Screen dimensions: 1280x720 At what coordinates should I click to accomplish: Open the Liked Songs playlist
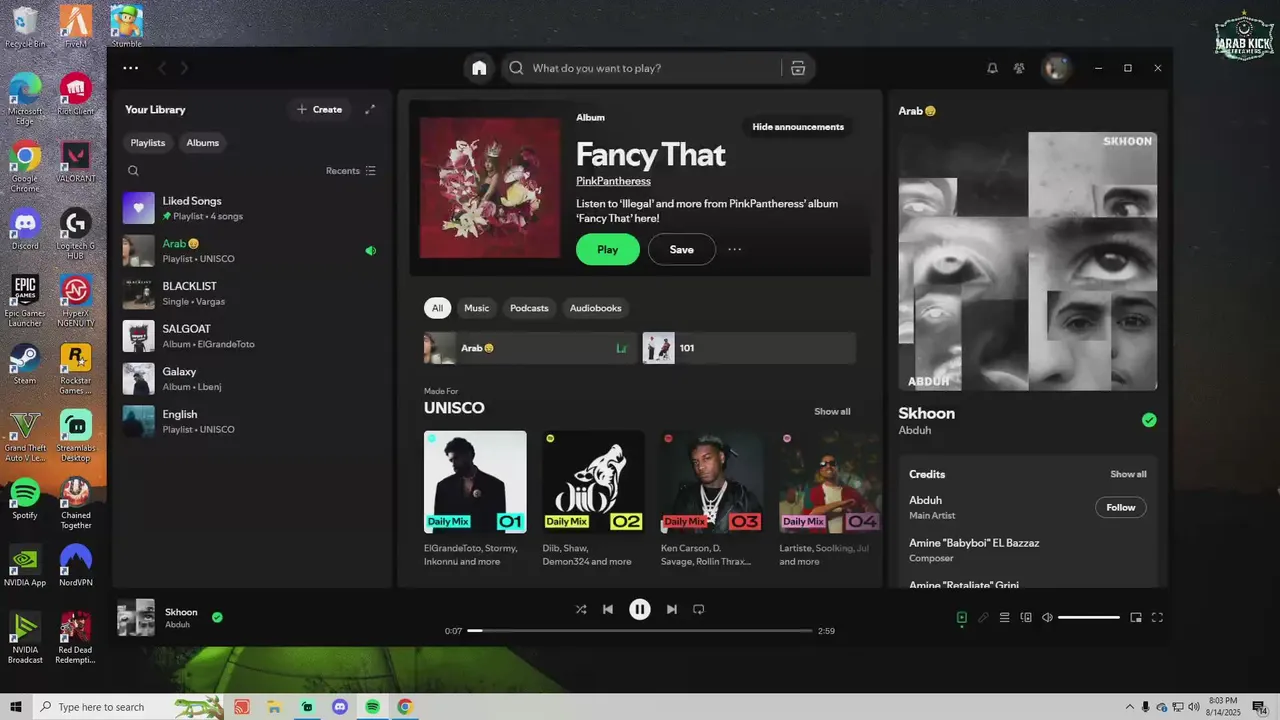coord(252,208)
